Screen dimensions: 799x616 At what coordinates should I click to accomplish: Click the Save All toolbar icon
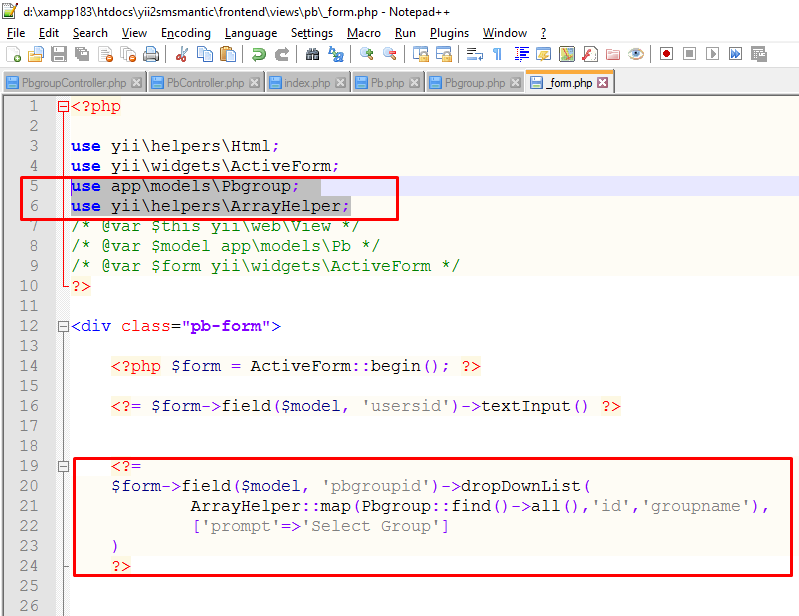82,54
